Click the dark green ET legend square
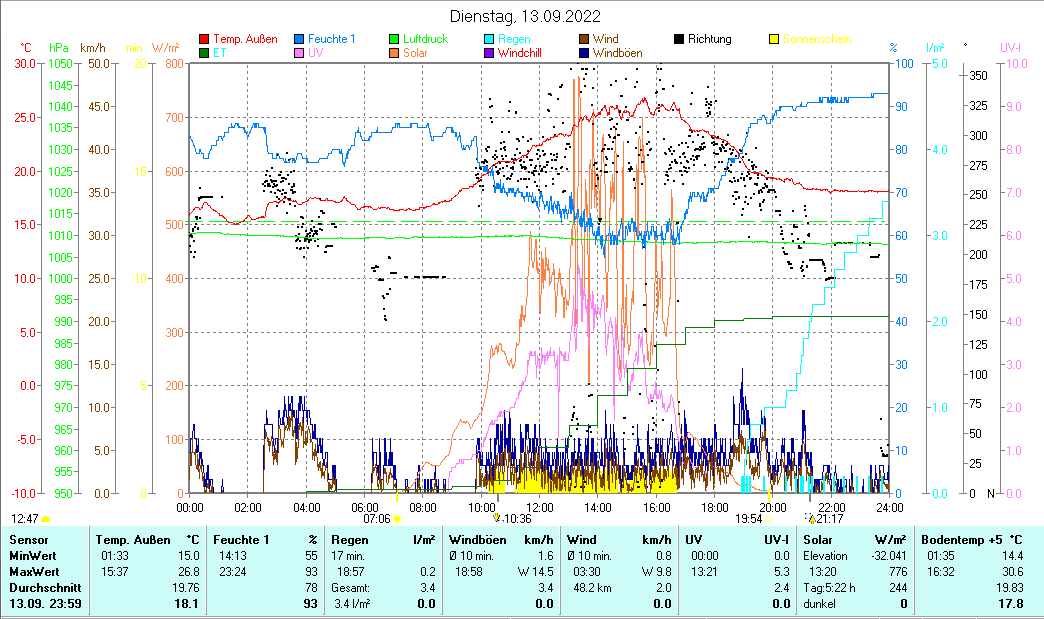 [x=205, y=53]
